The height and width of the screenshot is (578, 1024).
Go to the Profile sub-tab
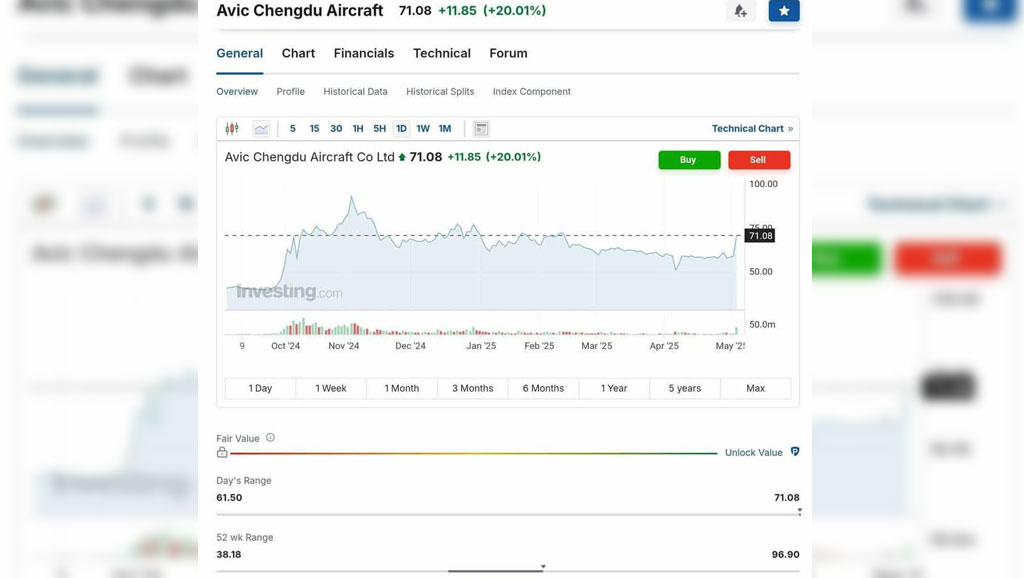[291, 91]
